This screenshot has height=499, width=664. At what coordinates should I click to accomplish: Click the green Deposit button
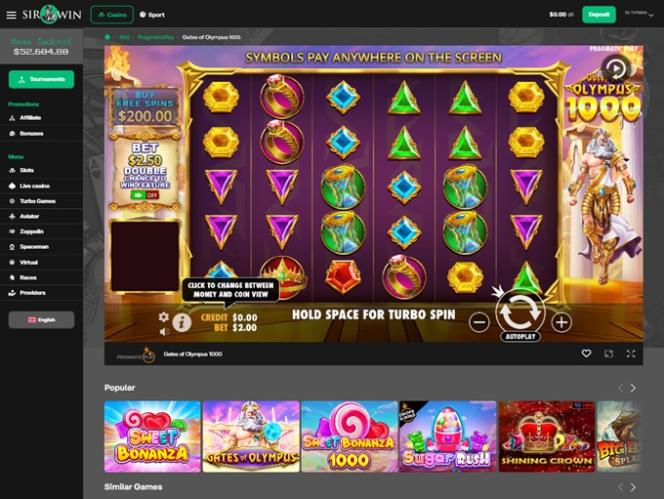click(599, 15)
